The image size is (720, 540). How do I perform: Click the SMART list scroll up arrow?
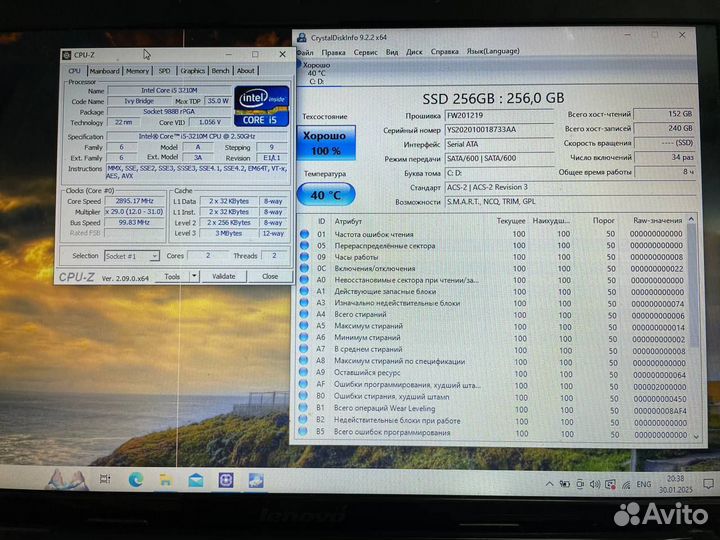tap(692, 219)
